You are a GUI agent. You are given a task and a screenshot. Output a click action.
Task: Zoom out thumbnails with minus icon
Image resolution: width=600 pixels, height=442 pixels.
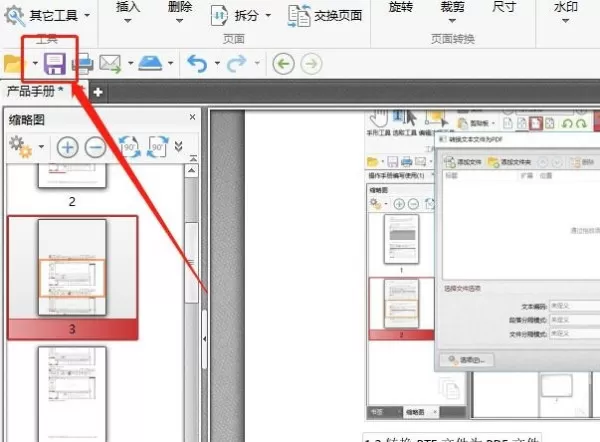tap(95, 147)
